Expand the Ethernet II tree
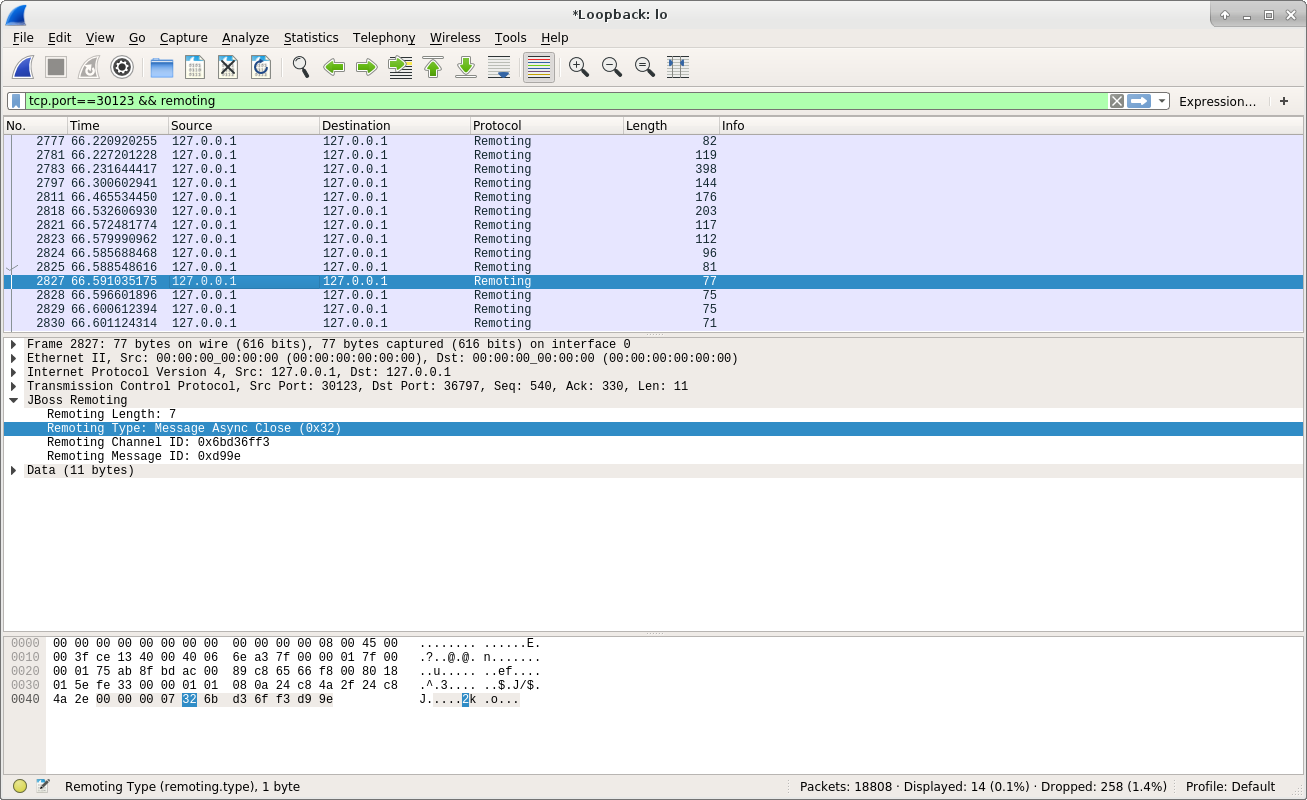Screen dimensions: 1307x800 click(x=14, y=358)
